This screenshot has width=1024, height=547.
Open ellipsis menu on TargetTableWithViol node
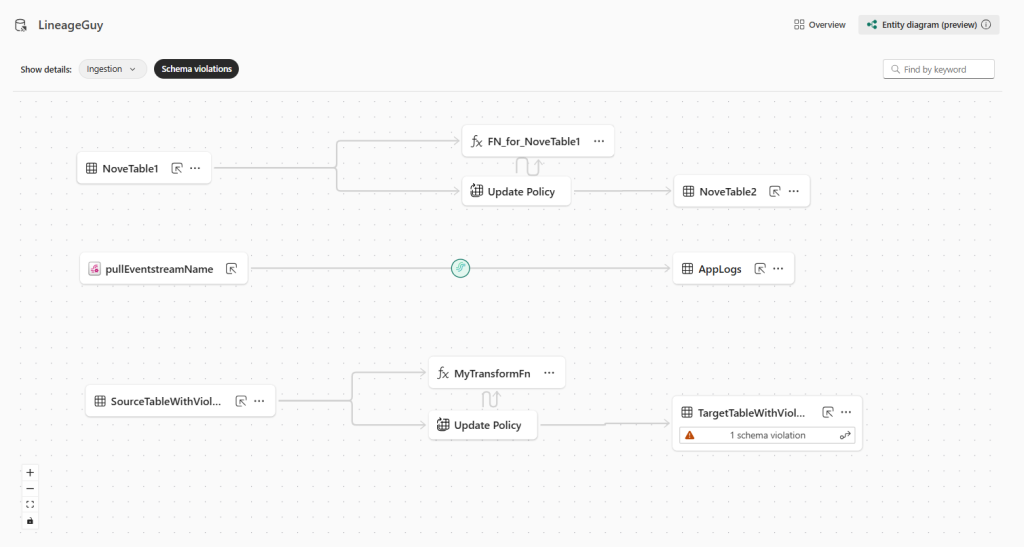(846, 412)
